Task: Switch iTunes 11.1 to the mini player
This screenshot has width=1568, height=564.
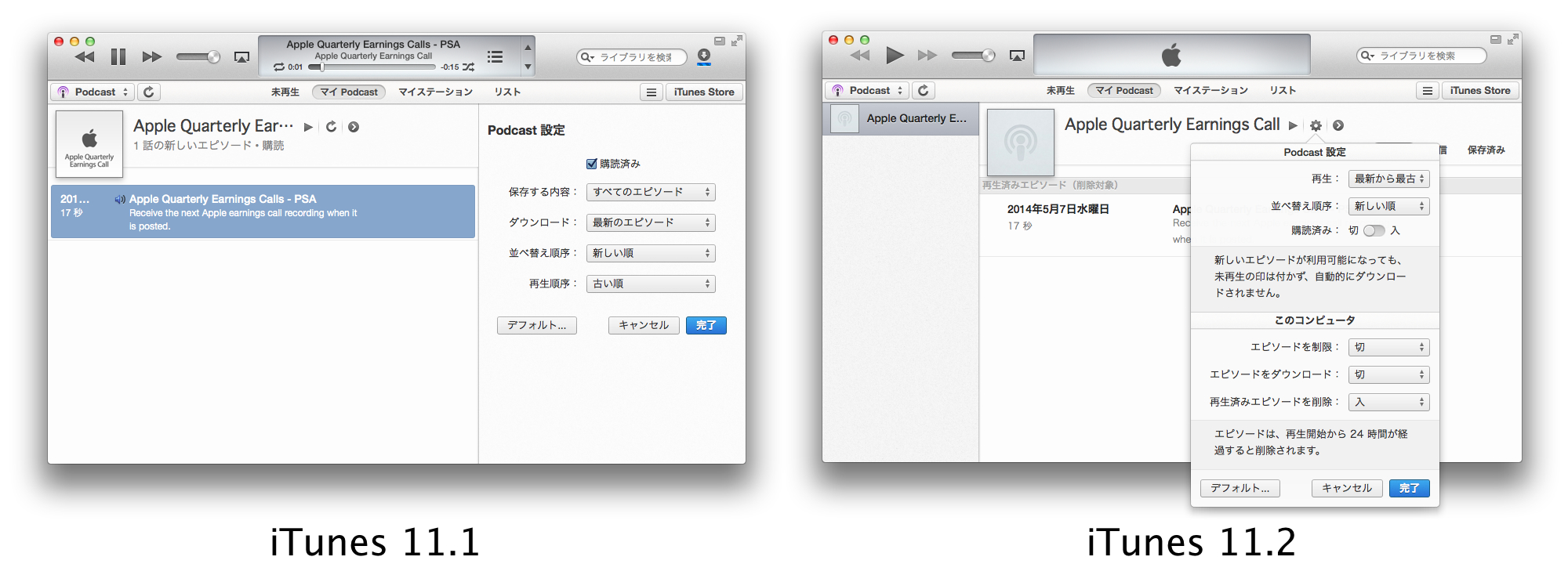Action: (x=720, y=41)
